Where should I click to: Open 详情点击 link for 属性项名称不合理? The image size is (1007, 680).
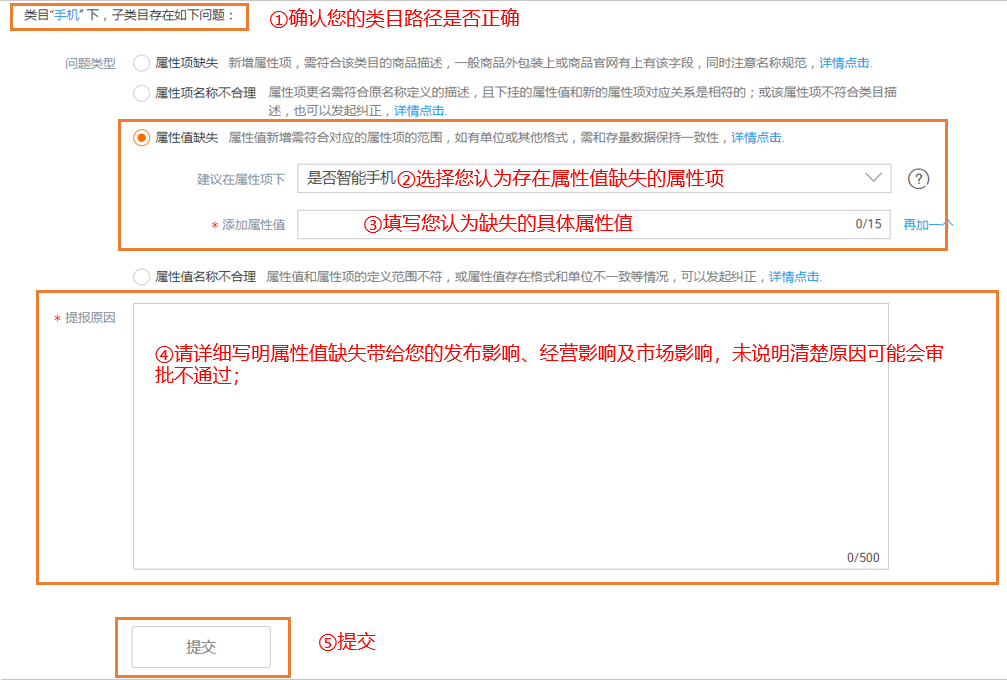pos(419,110)
